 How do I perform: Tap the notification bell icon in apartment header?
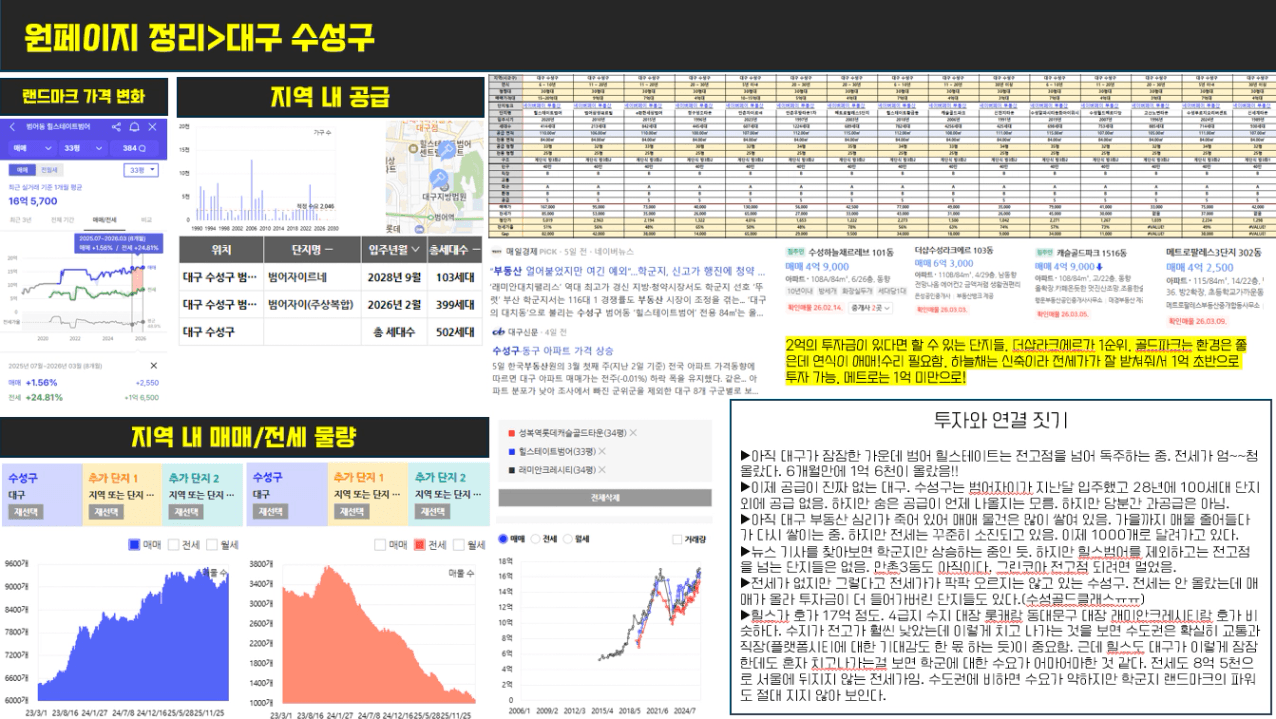coord(134,127)
